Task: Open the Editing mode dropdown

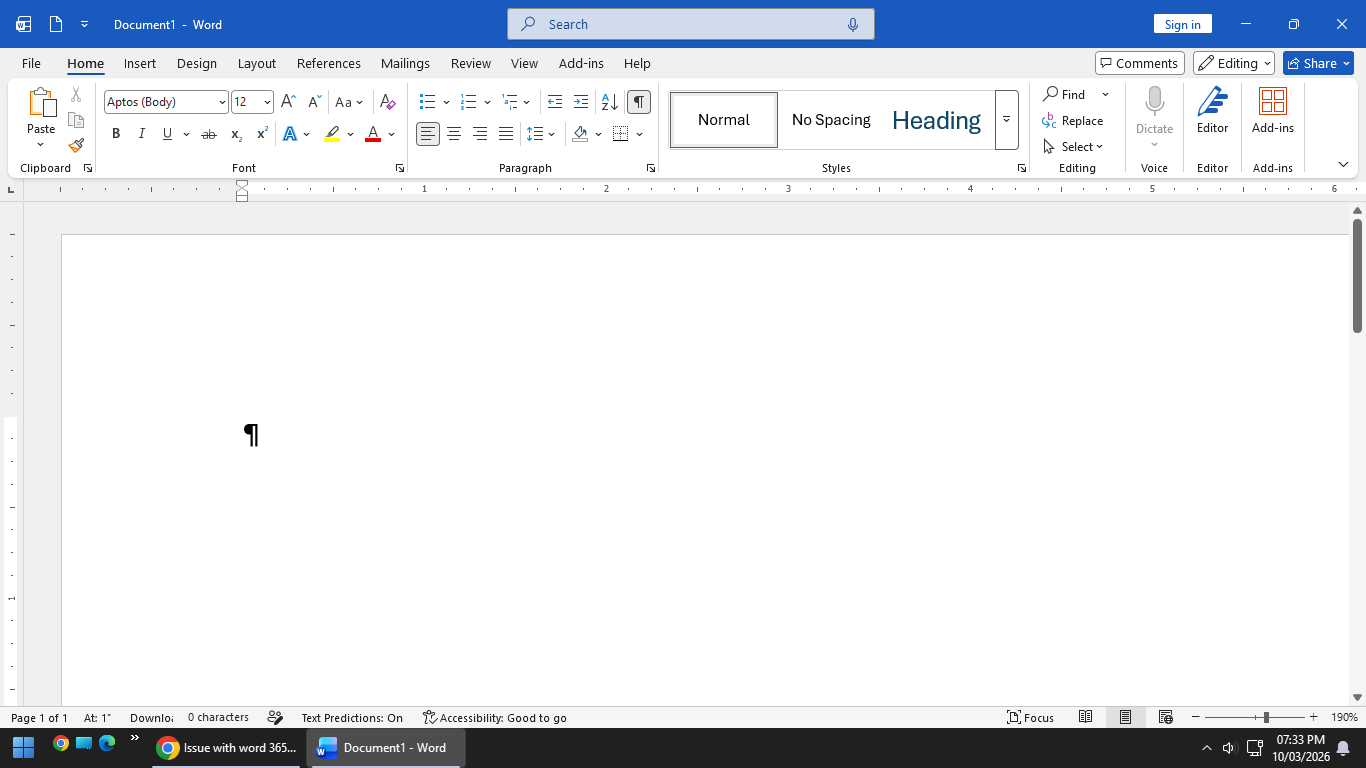Action: click(1234, 63)
